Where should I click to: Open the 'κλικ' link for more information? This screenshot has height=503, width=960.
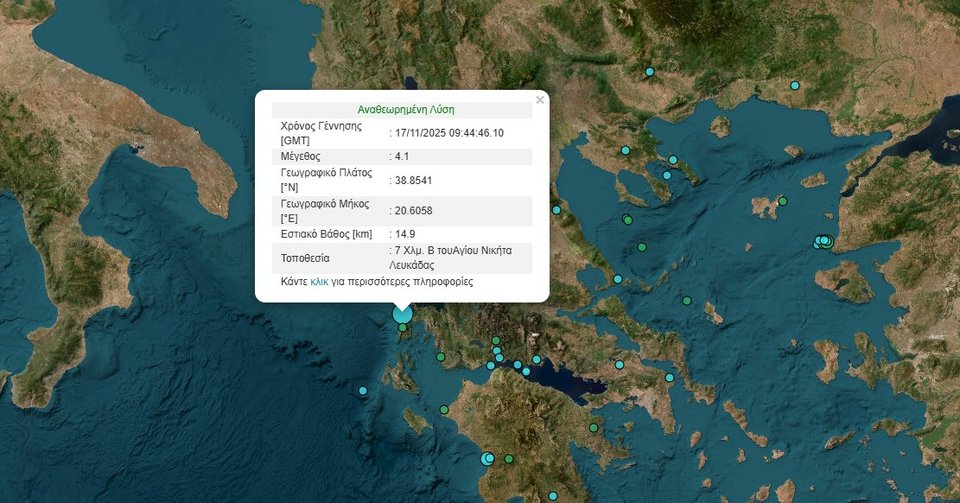tap(319, 282)
